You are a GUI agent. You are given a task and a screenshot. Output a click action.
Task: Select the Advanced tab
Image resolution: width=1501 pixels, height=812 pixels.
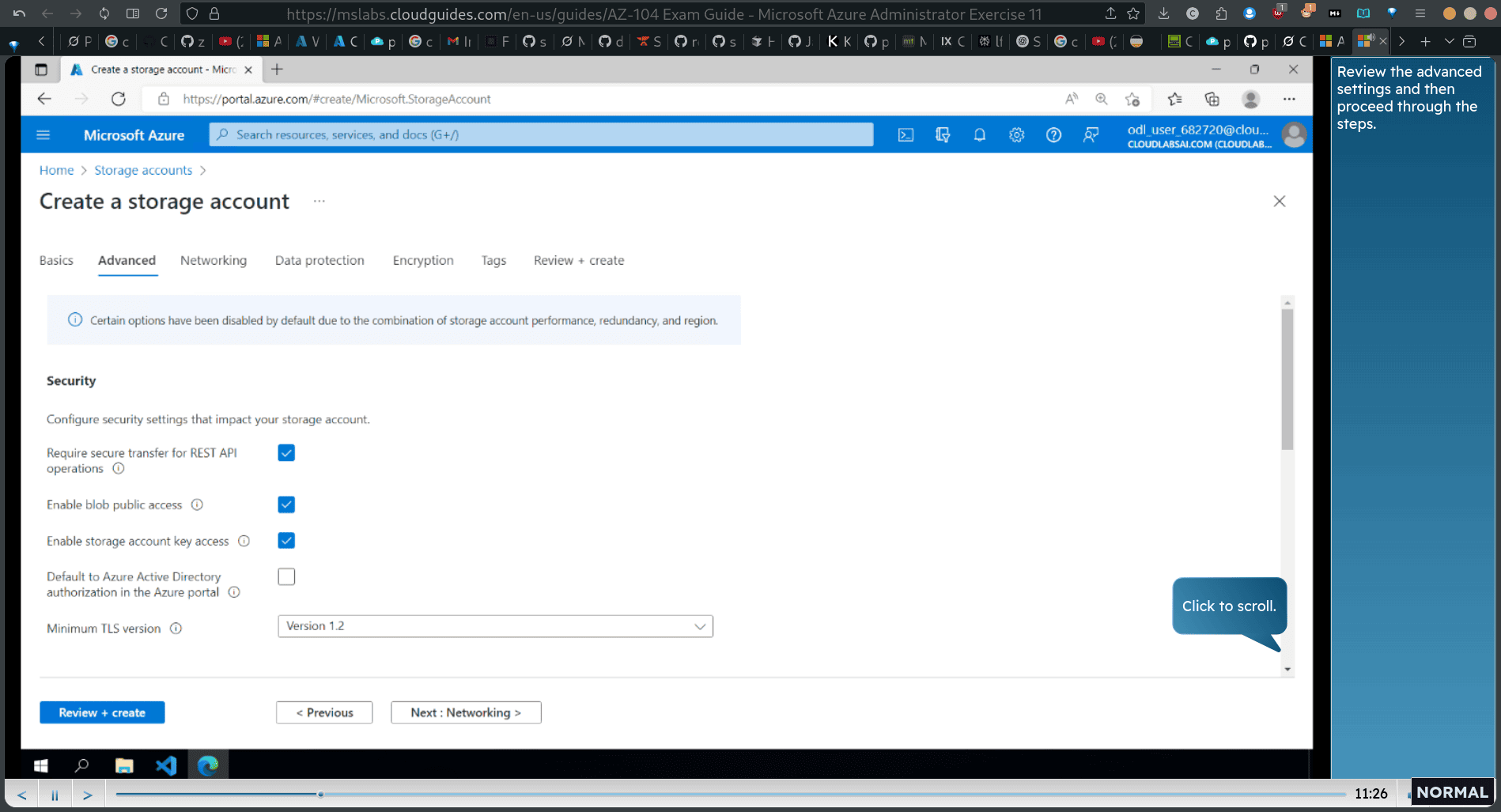coord(127,260)
